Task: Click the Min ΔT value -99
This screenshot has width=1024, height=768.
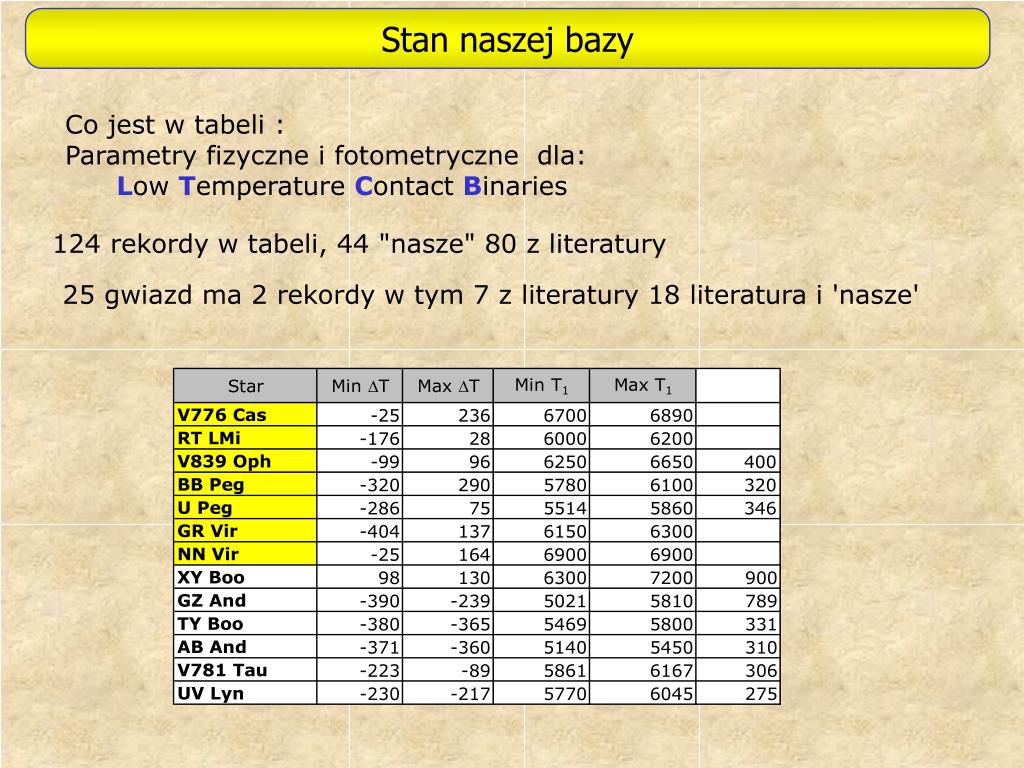Action: pos(385,462)
